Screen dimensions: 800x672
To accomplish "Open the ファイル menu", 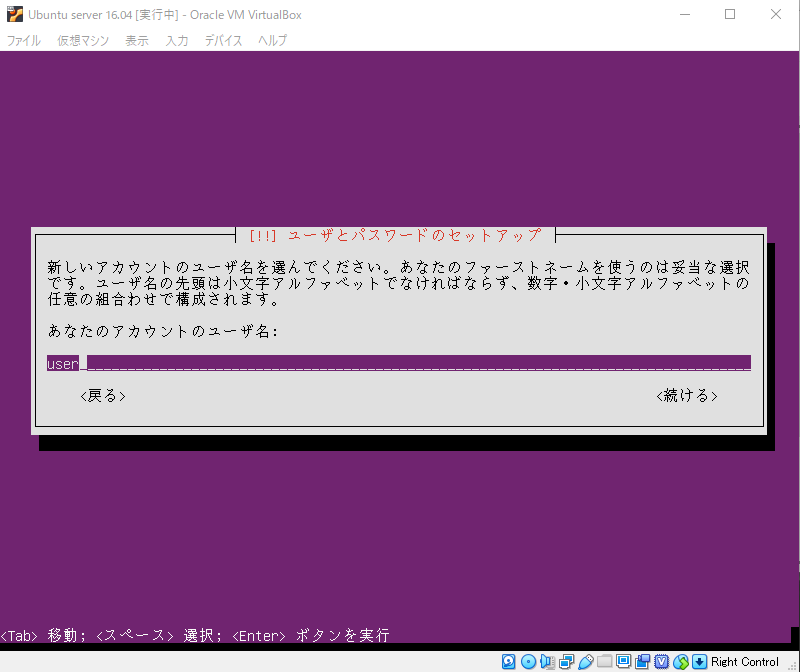I will 23,40.
